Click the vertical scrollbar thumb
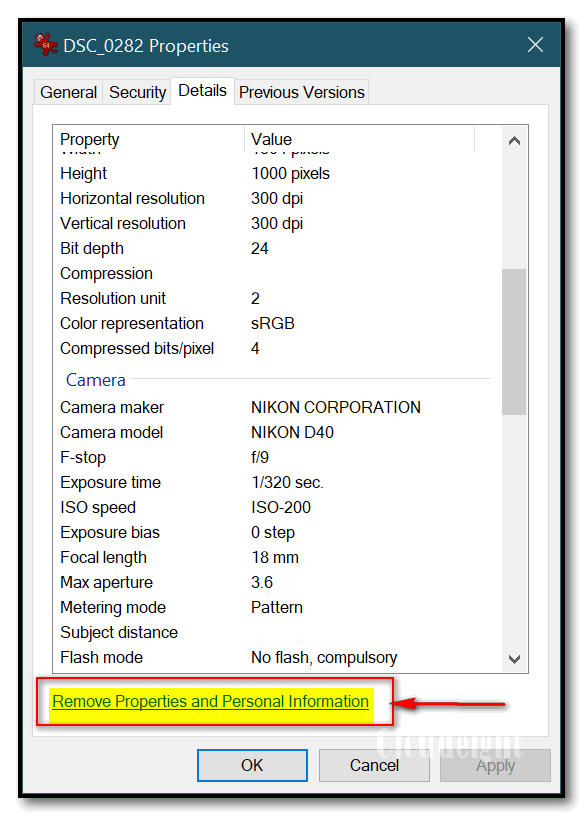This screenshot has width=584, height=817. coord(514,341)
